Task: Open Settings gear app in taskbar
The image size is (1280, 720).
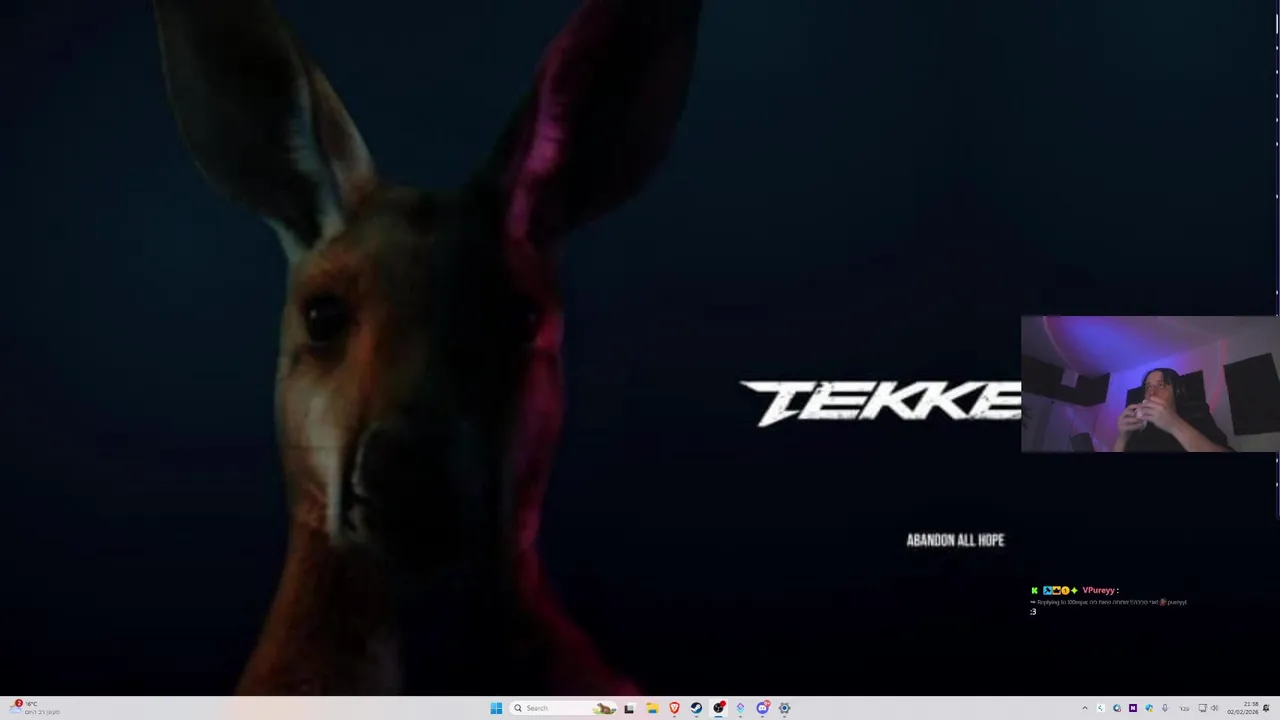Action: point(784,708)
